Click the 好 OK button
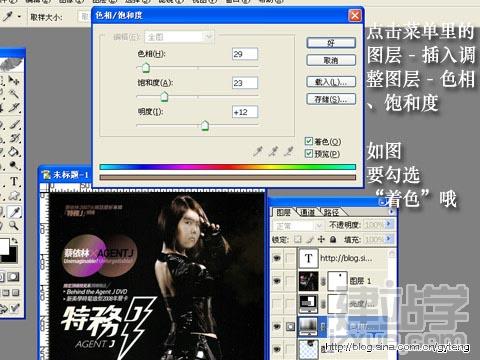Screen dimensions: 480x360 [331, 43]
